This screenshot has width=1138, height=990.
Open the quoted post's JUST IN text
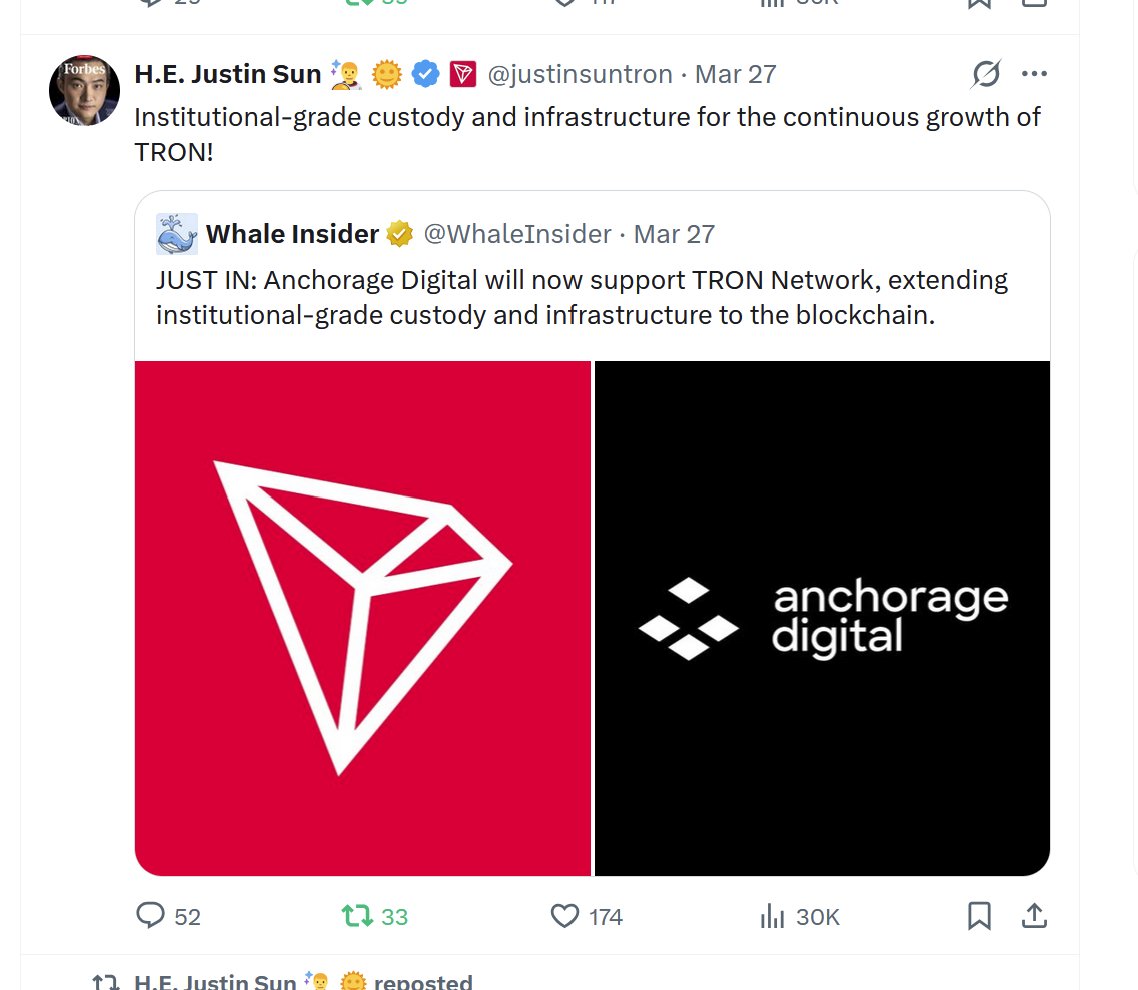click(x=581, y=296)
